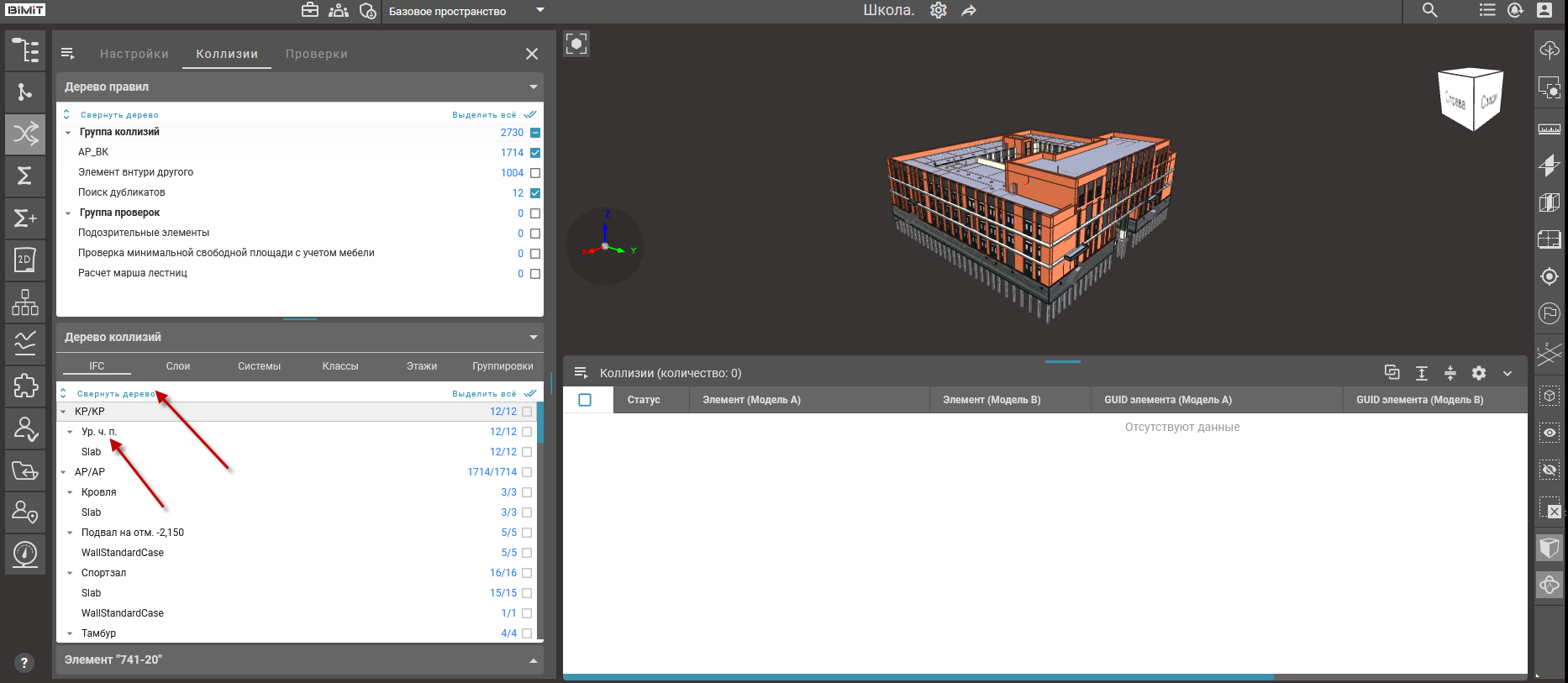
Task: Click Свернуть дерево in collision tree
Action: [x=115, y=393]
